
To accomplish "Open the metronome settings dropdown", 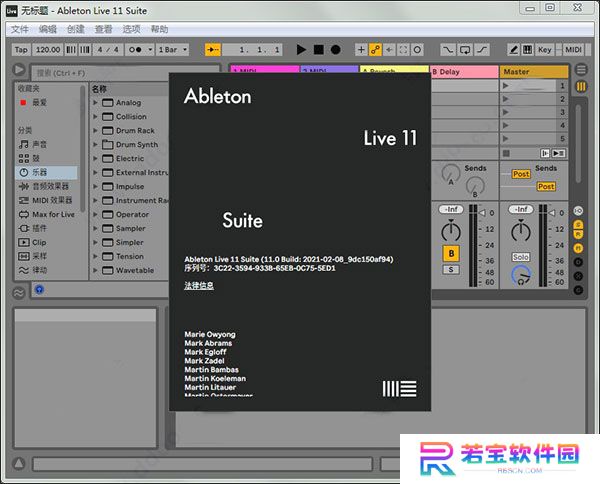I will tap(150, 50).
